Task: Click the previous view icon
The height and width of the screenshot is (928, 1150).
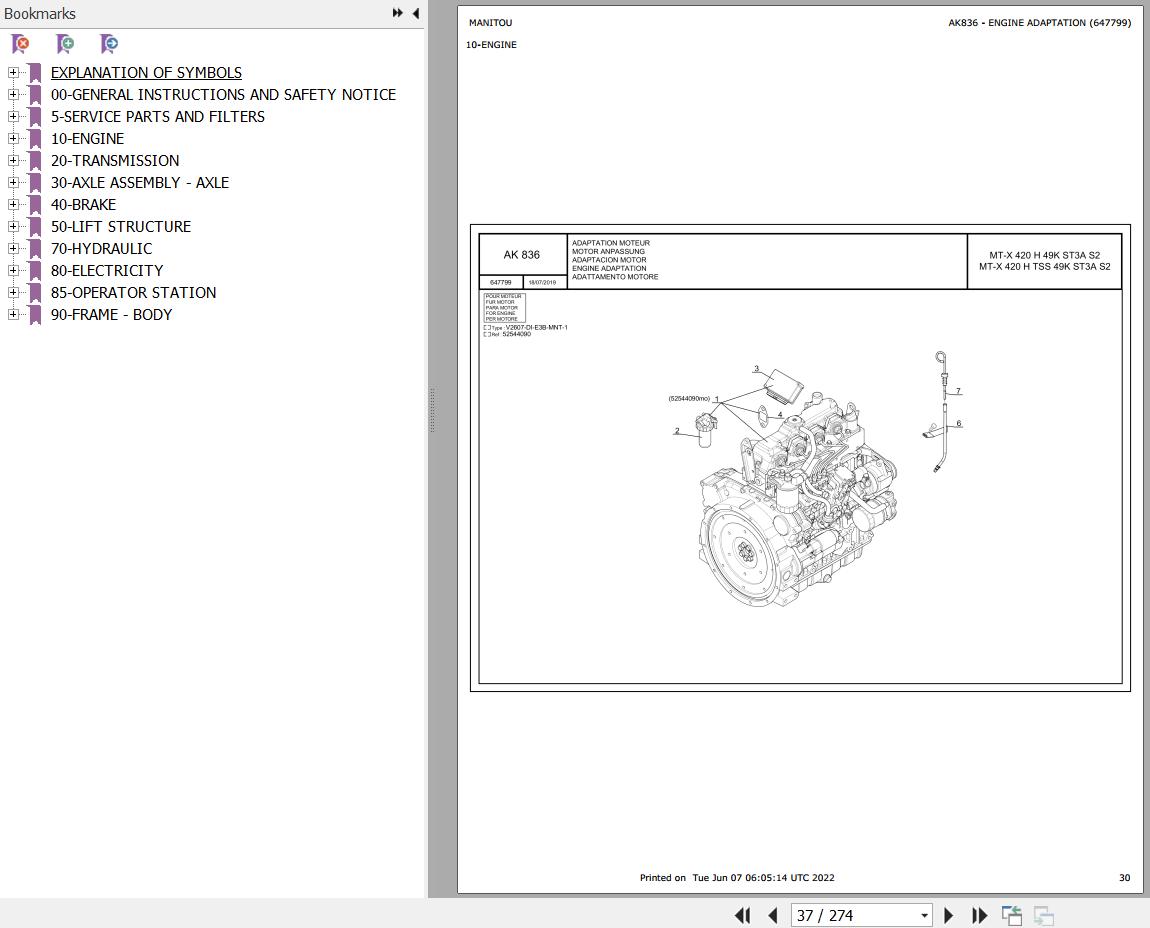Action: [x=1012, y=915]
